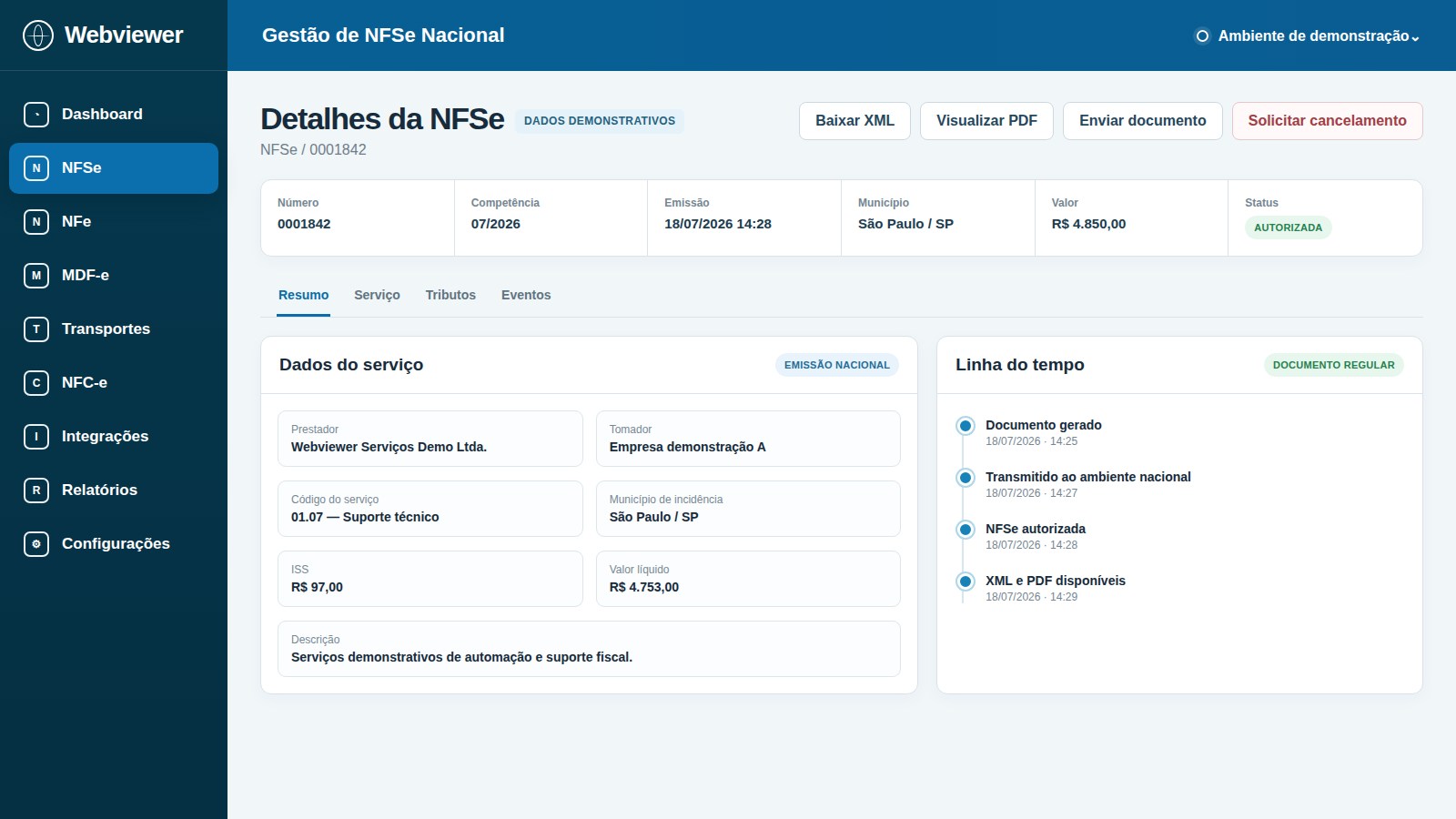This screenshot has width=1456, height=819.
Task: Click the MDF-e sidebar icon
Action: point(36,276)
